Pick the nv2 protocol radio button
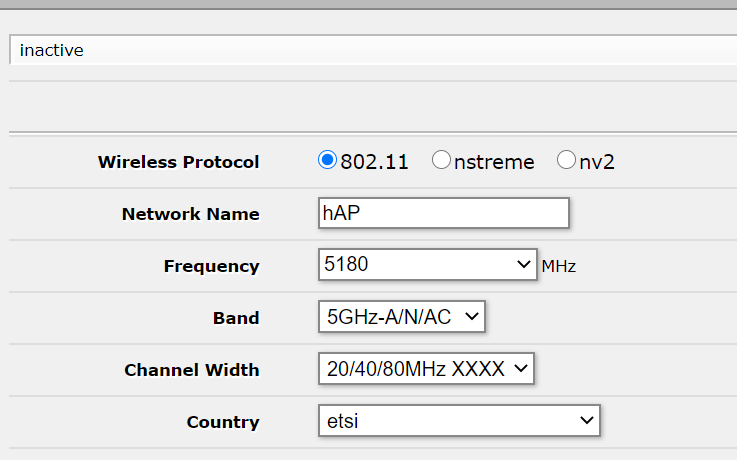 [566, 160]
